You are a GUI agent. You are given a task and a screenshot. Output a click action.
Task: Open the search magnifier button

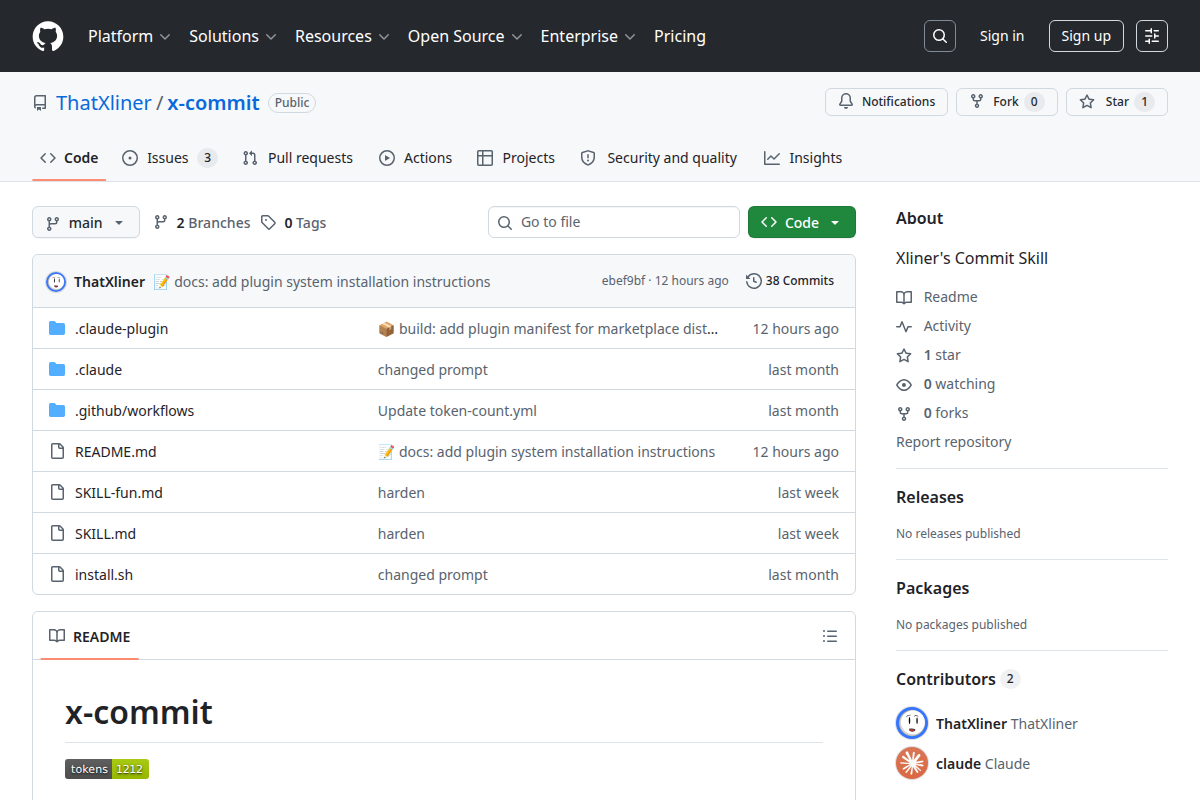click(x=939, y=36)
